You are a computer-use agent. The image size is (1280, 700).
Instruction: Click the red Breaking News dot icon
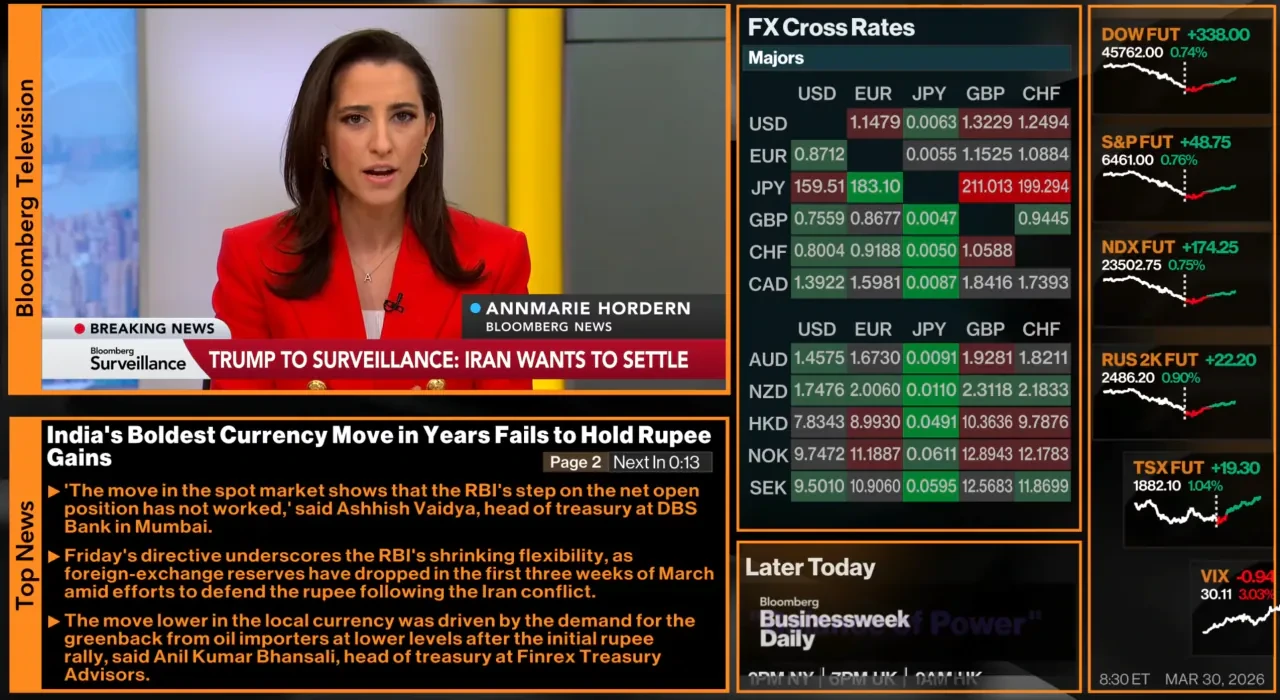[79, 329]
